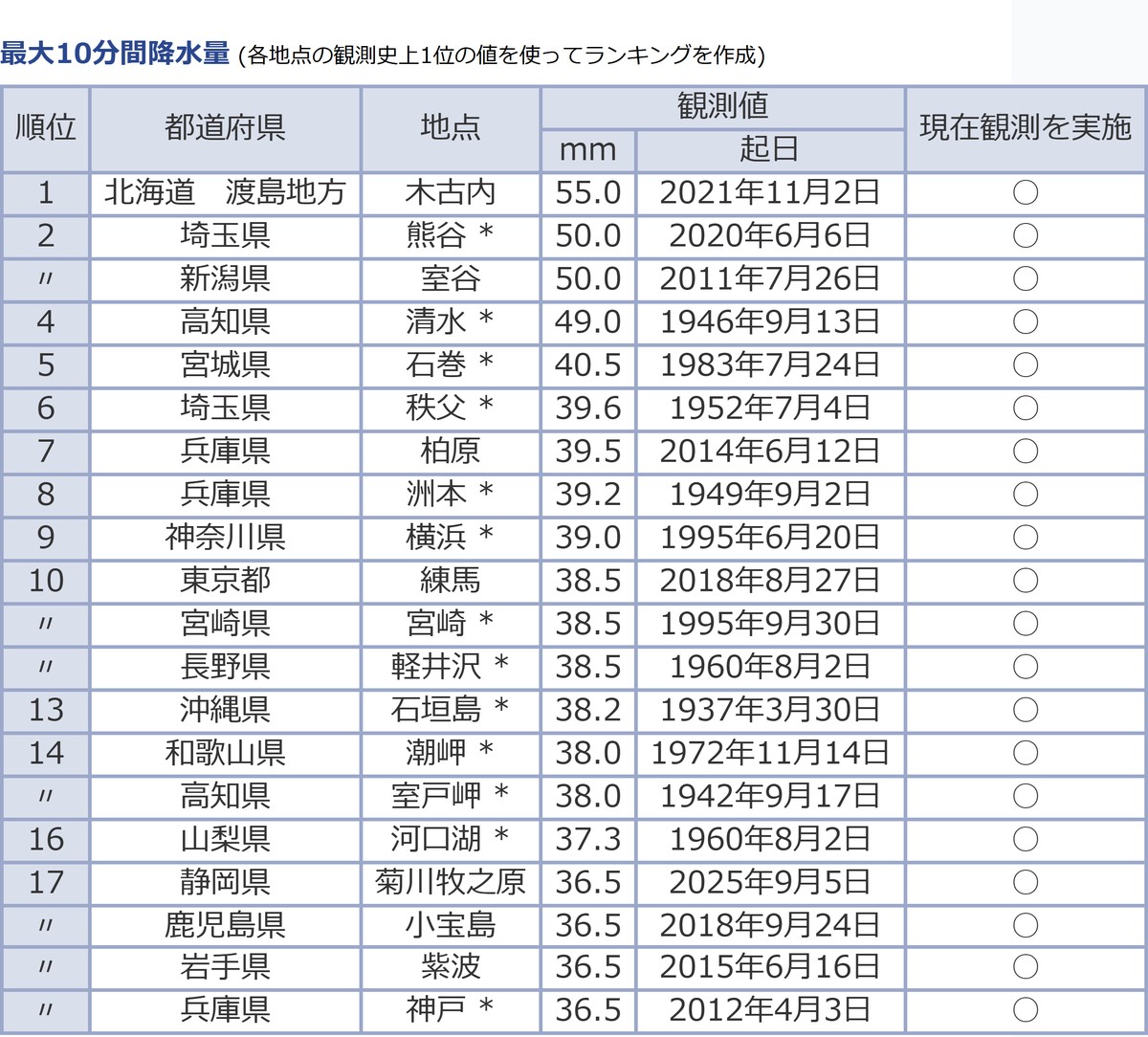Select the 熊谷 * location cell

pyautogui.click(x=451, y=236)
